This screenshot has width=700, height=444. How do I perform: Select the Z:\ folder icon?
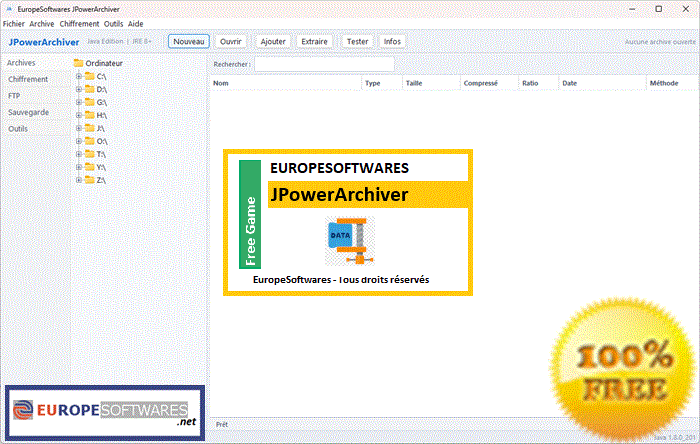pos(90,180)
